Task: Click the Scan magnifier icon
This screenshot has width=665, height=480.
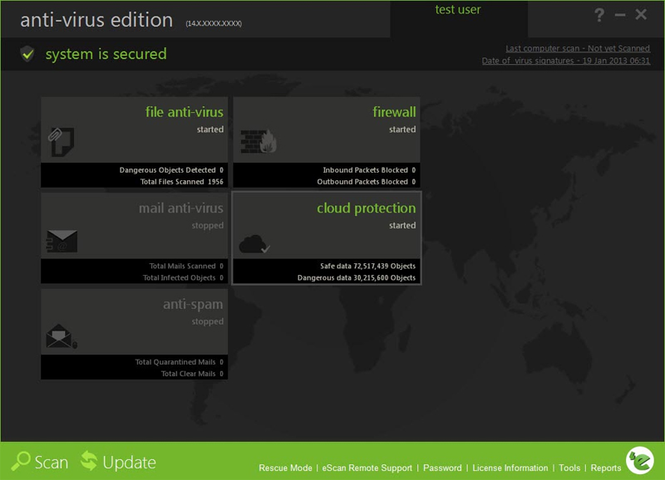Action: coord(21,461)
